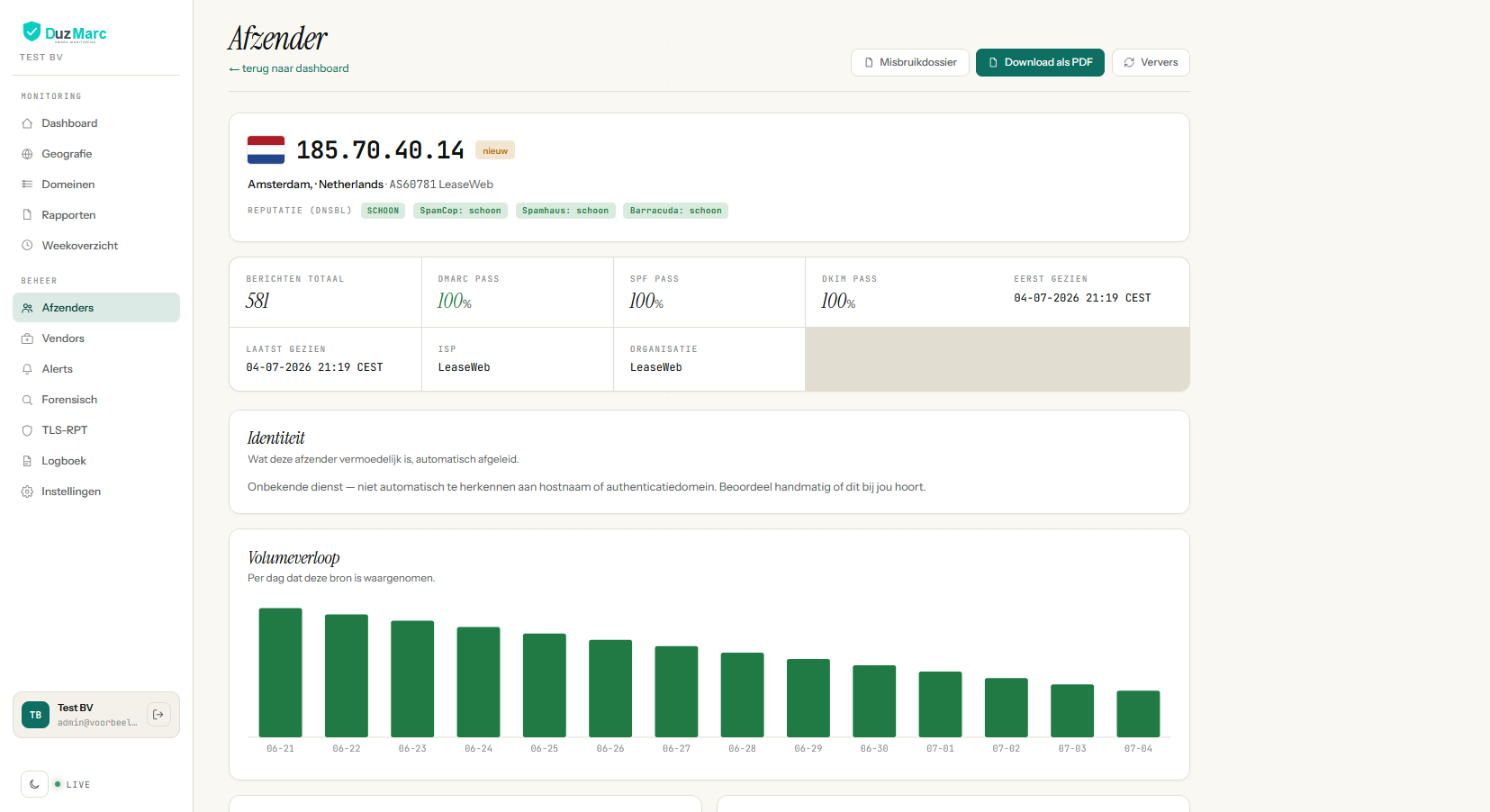This screenshot has height=812, width=1490.
Task: Open Rapporten via the document icon
Action: [x=27, y=215]
